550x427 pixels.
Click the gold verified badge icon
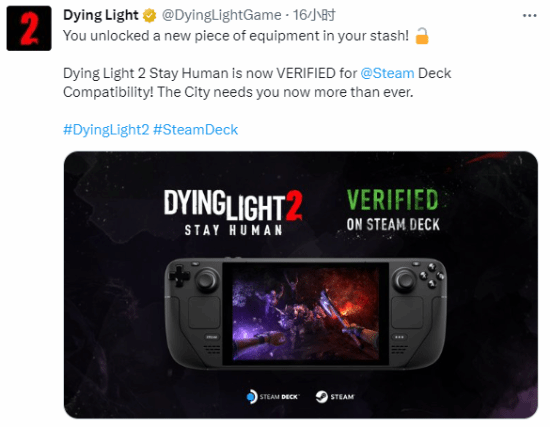pyautogui.click(x=149, y=15)
